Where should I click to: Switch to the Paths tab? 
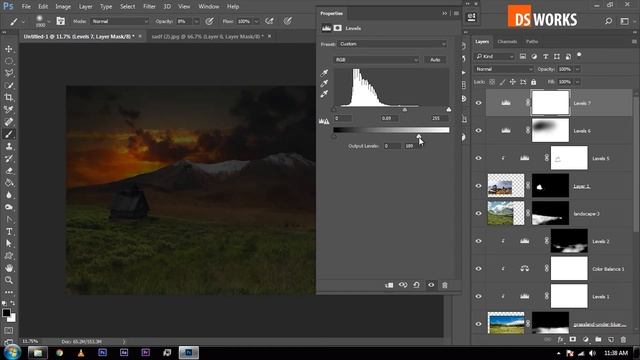coord(532,42)
